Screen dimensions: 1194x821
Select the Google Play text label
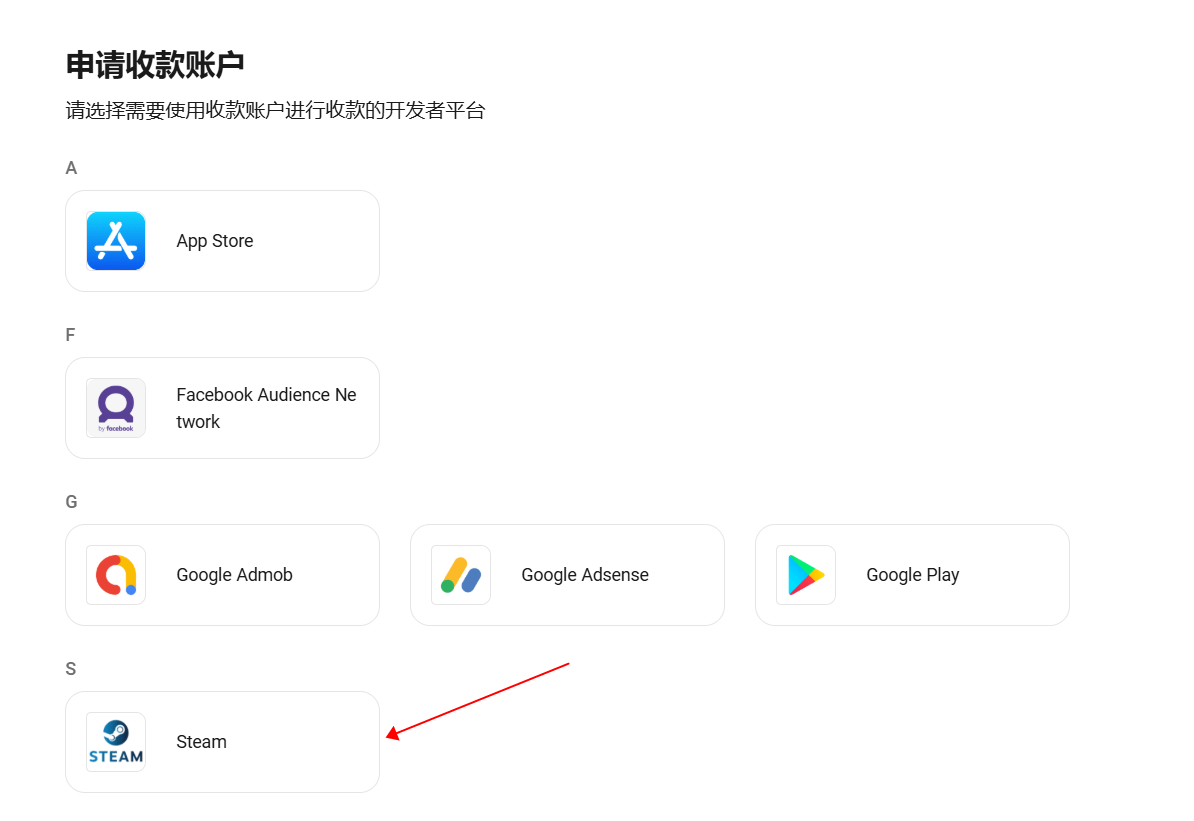coord(912,575)
